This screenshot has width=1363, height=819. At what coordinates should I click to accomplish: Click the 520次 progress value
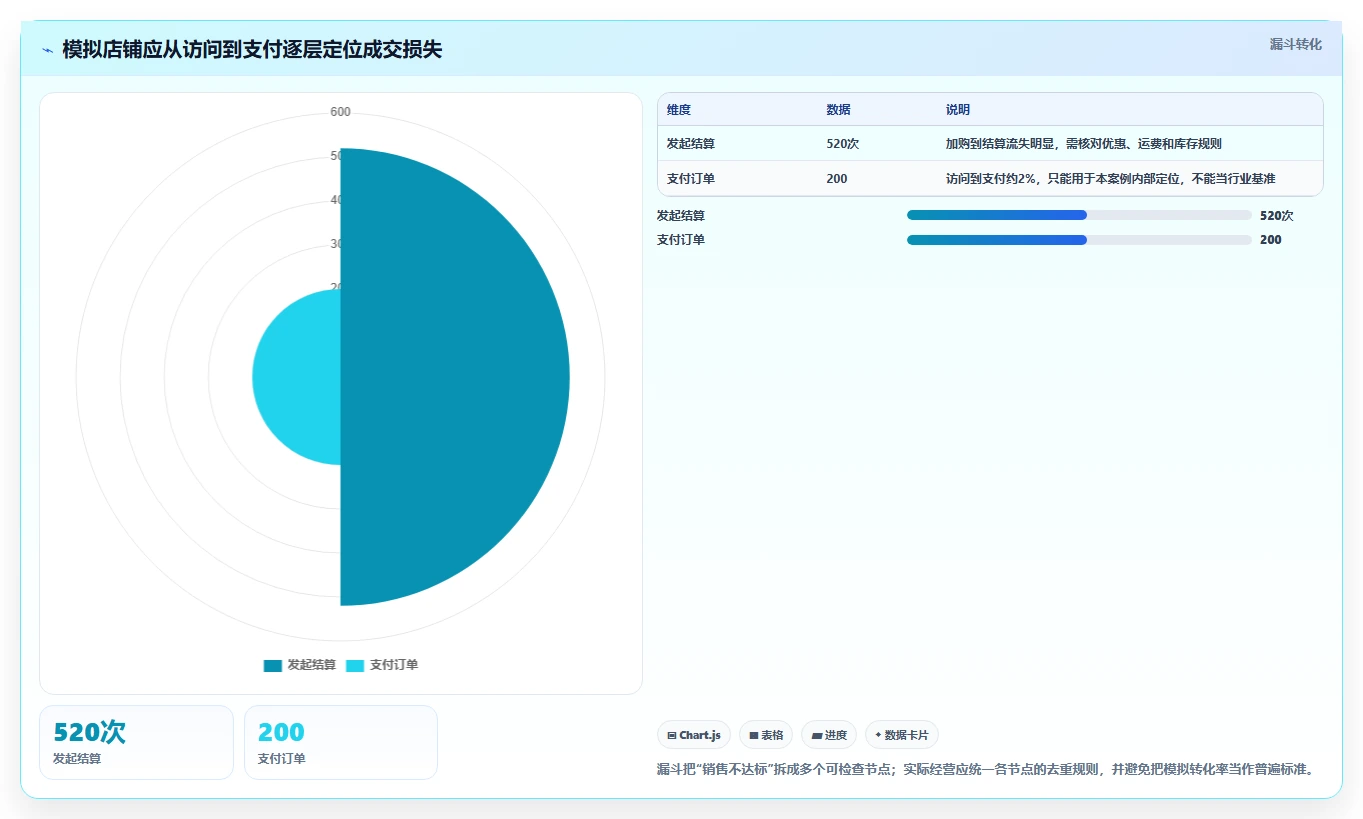pos(1277,215)
